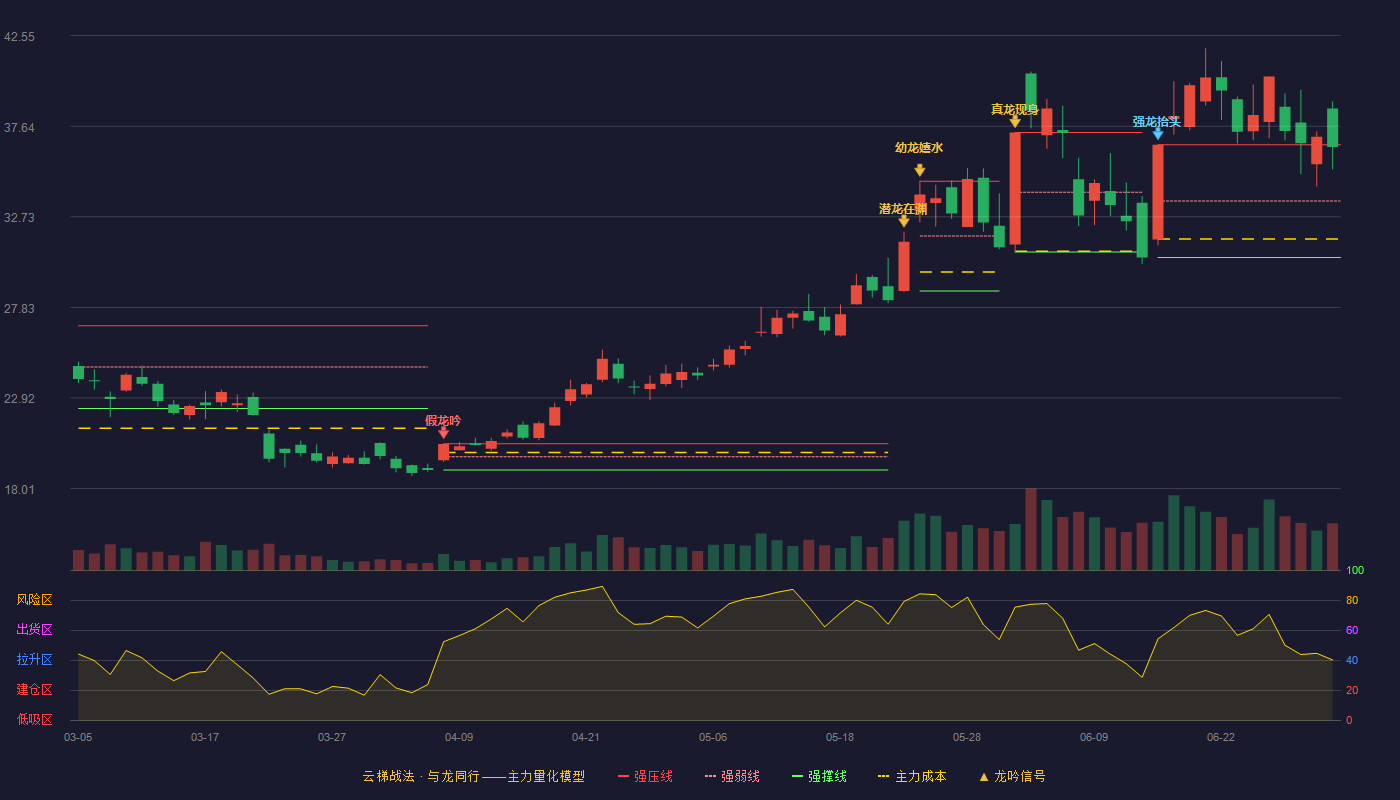Click the green line symbol before 强撑线
Image resolution: width=1400 pixels, height=800 pixels.
pyautogui.click(x=797, y=776)
